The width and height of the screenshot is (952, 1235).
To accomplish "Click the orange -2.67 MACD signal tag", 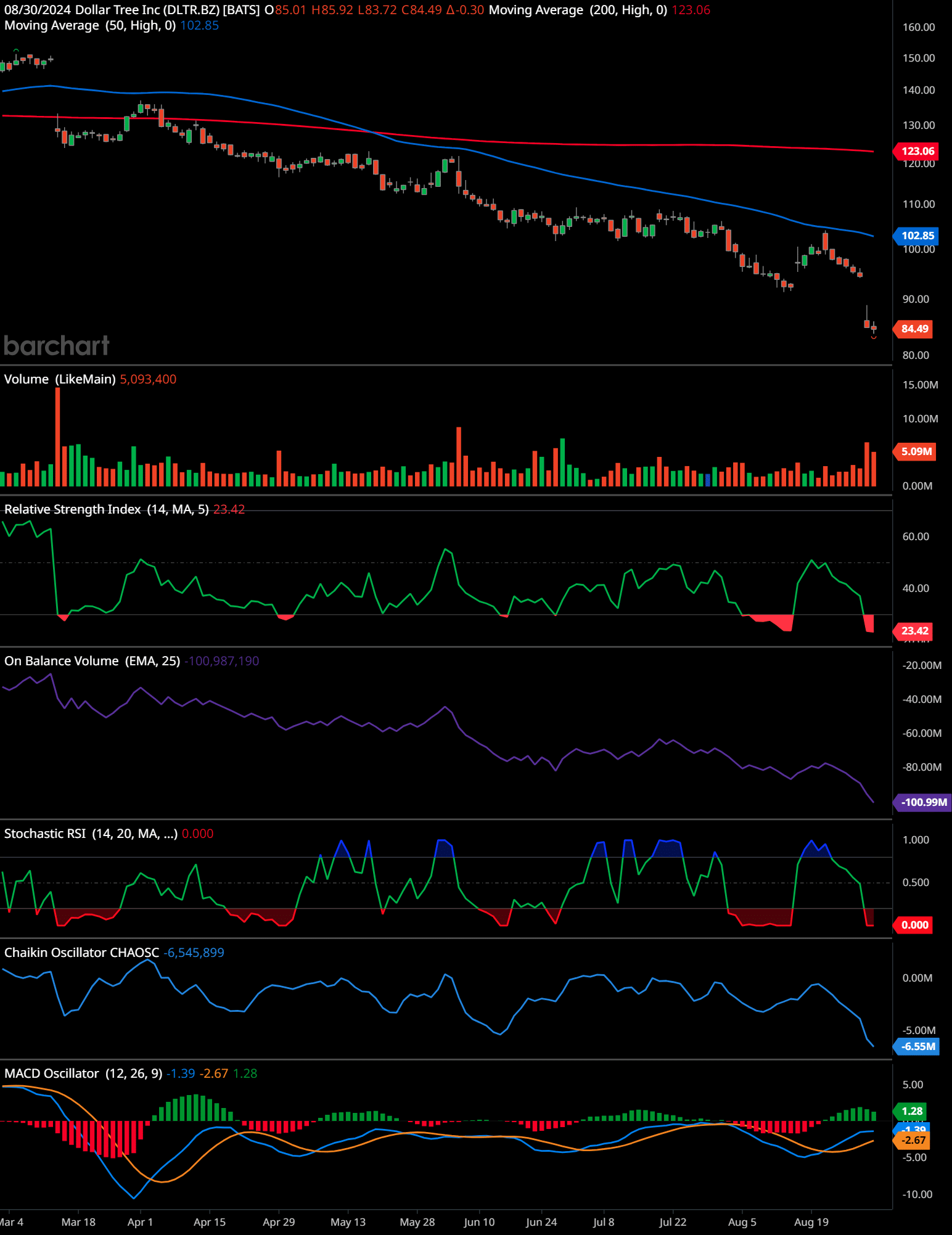I will pyautogui.click(x=911, y=1140).
